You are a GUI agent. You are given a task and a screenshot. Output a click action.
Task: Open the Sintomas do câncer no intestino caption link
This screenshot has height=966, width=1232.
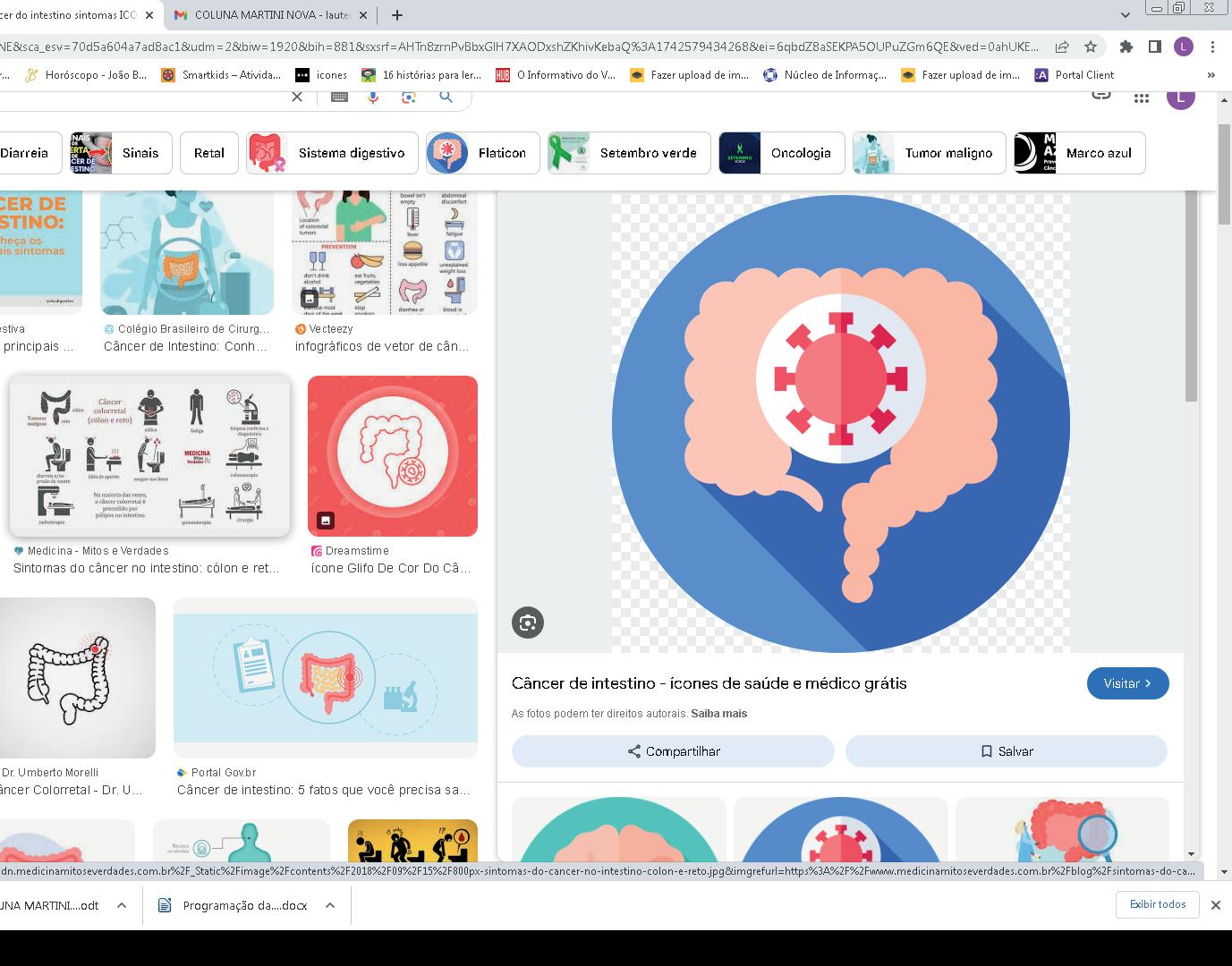tap(147, 568)
